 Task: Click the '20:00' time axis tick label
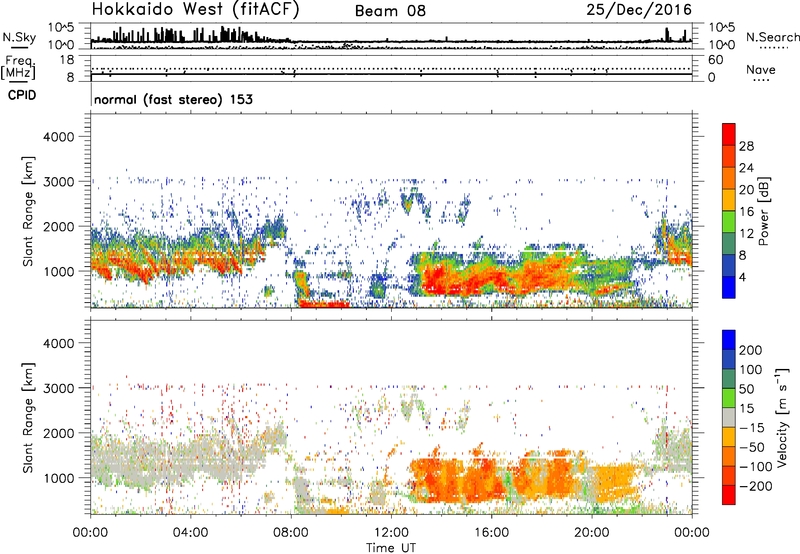point(591,533)
